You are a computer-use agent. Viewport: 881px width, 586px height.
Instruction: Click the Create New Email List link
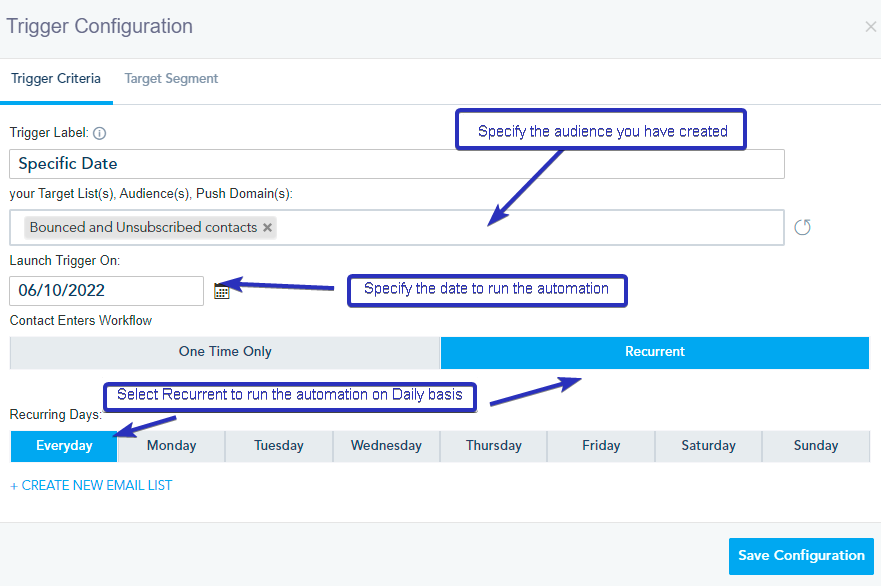click(x=91, y=485)
